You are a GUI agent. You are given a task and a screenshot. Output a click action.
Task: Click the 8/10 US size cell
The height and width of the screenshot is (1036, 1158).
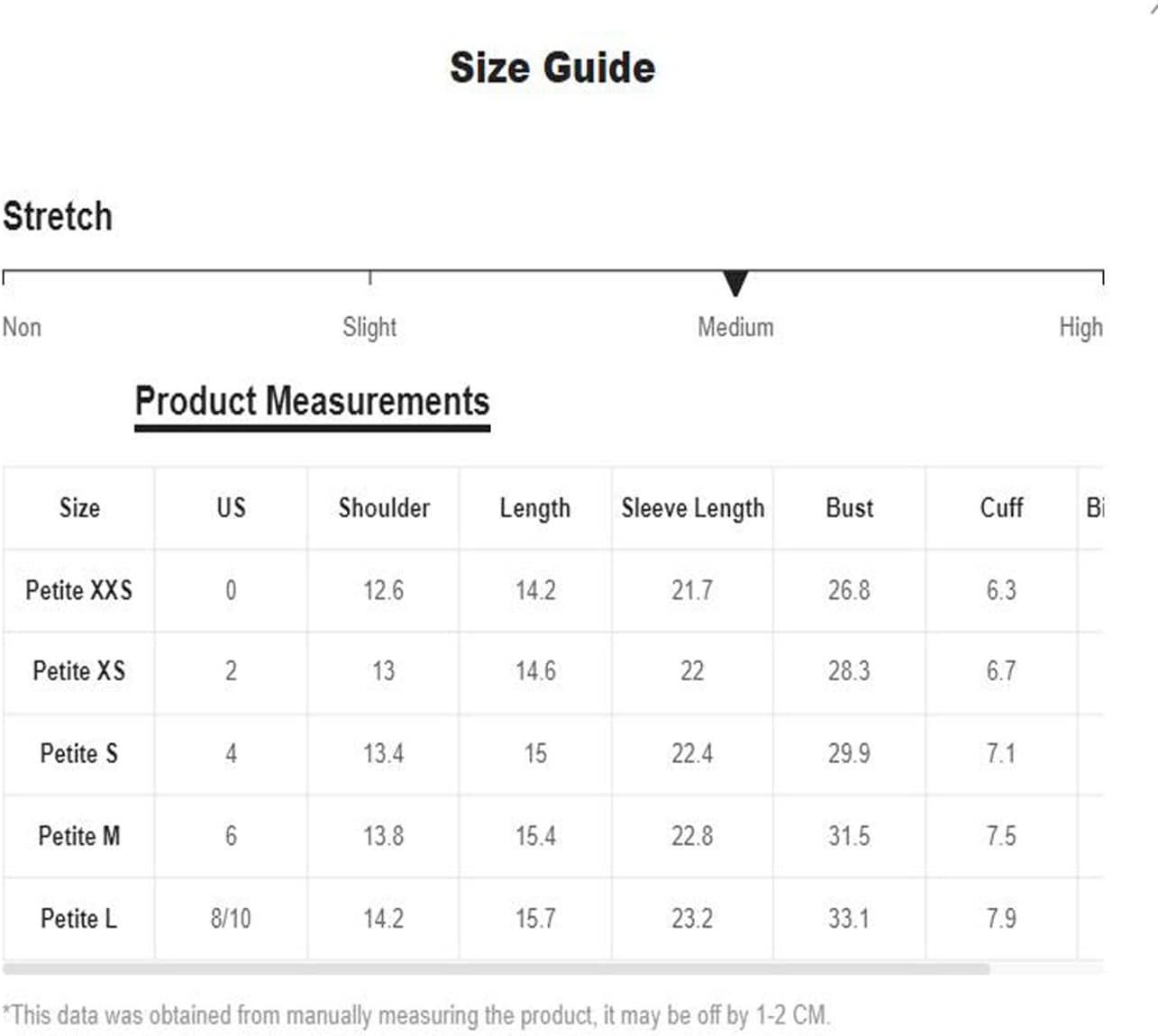pyautogui.click(x=231, y=919)
